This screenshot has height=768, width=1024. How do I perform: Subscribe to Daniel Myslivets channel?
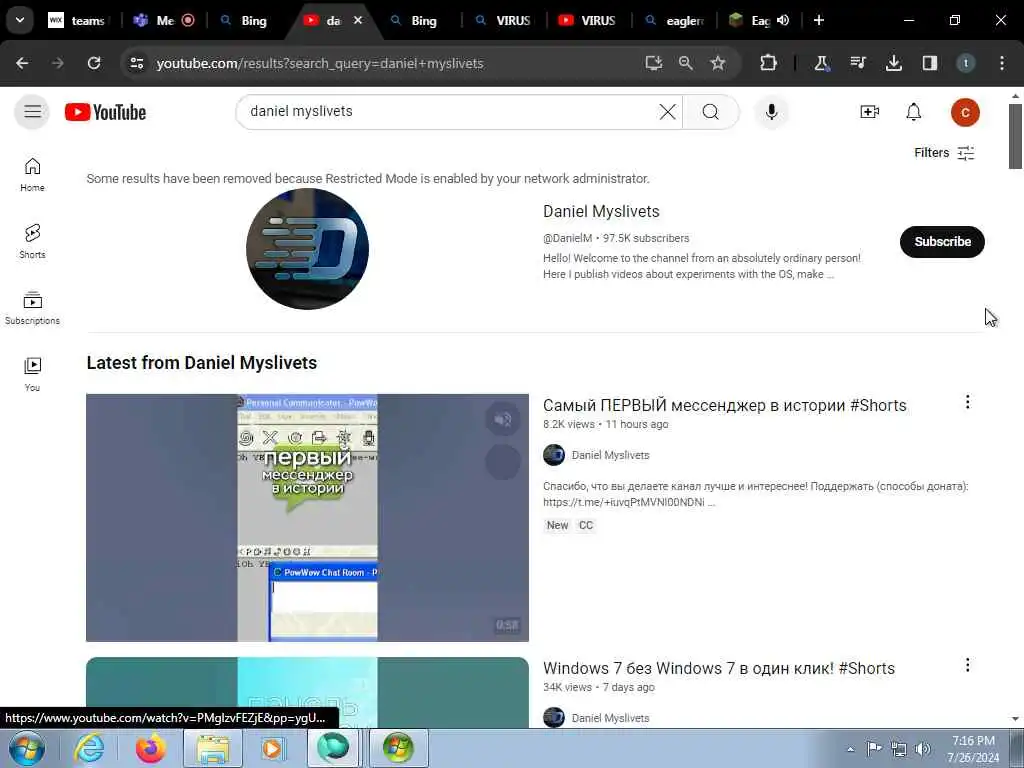coord(942,242)
